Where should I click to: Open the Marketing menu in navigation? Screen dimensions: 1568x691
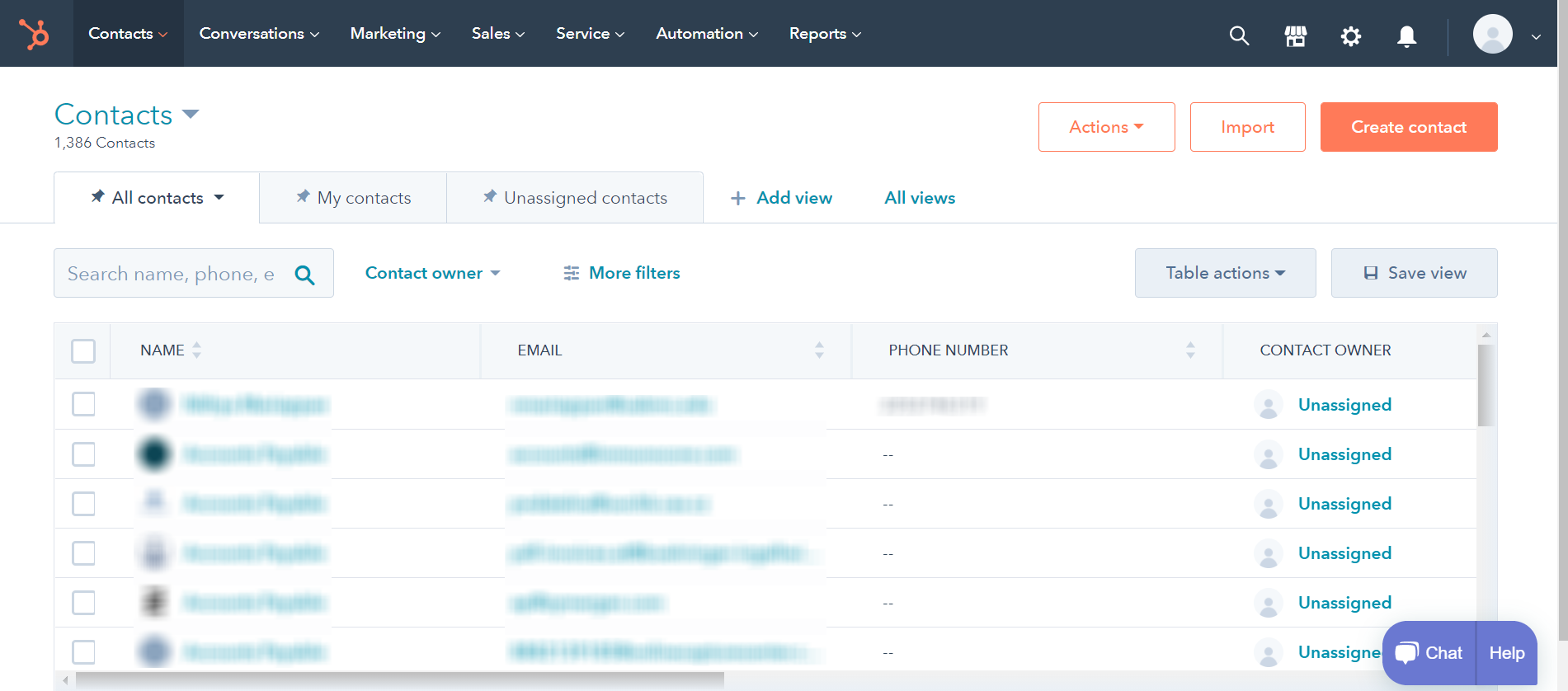(395, 34)
